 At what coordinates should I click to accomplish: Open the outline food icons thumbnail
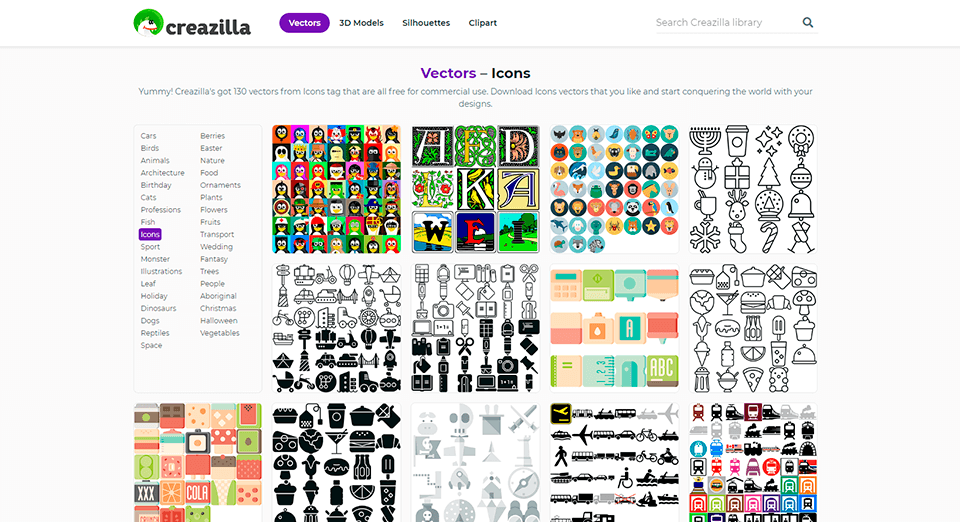753,328
